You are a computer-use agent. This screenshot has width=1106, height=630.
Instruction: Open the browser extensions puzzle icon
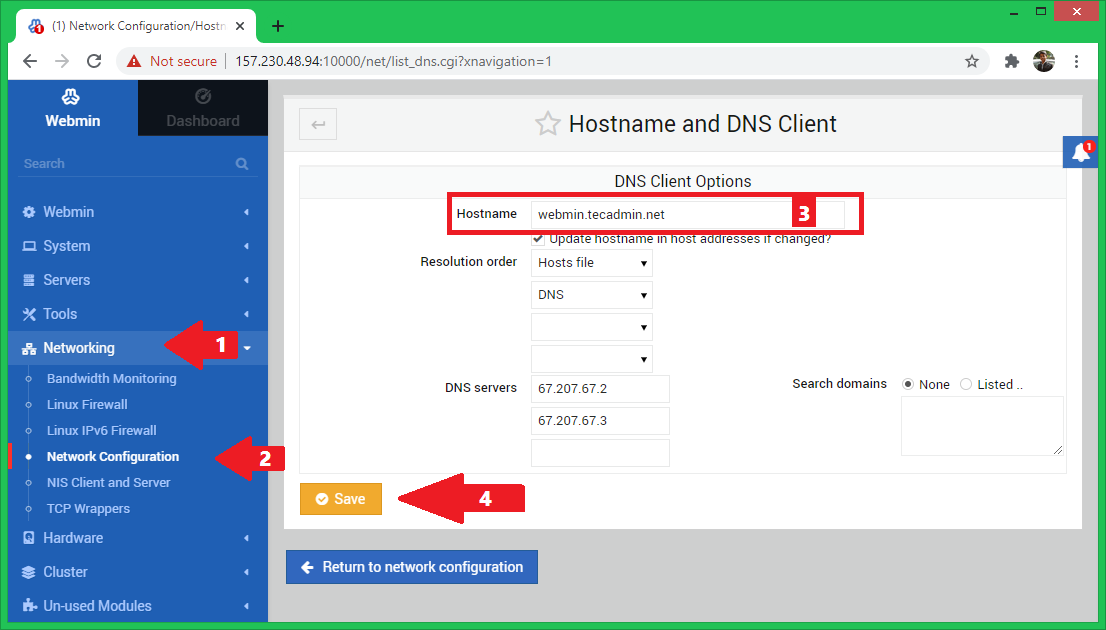[1011, 61]
